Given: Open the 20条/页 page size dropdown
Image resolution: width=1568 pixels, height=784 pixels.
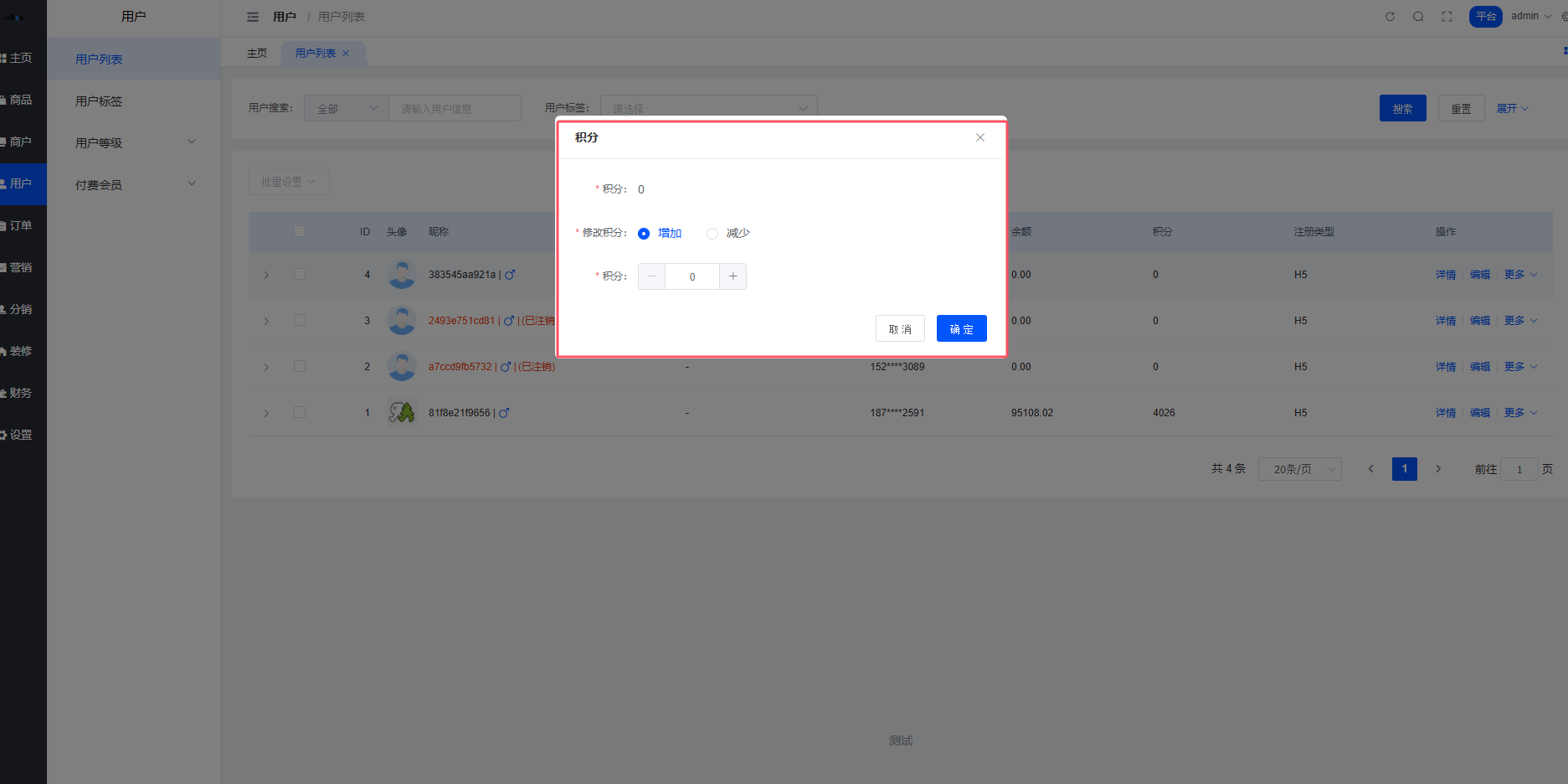Looking at the screenshot, I should (x=1299, y=469).
